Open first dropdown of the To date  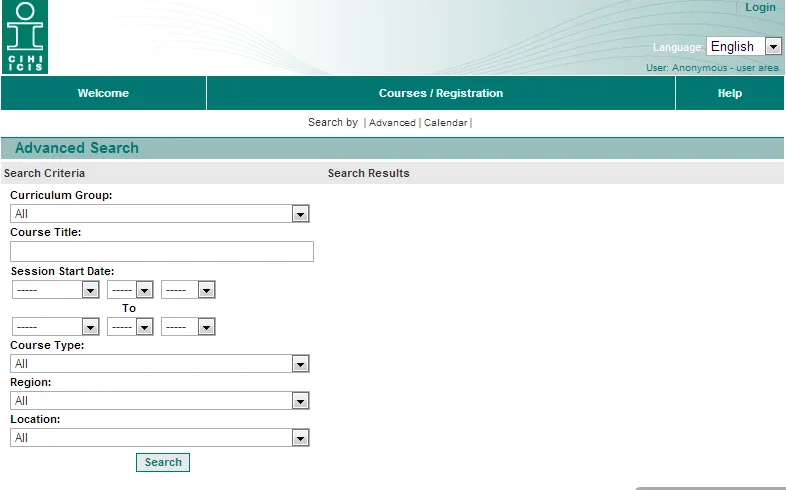tap(56, 327)
